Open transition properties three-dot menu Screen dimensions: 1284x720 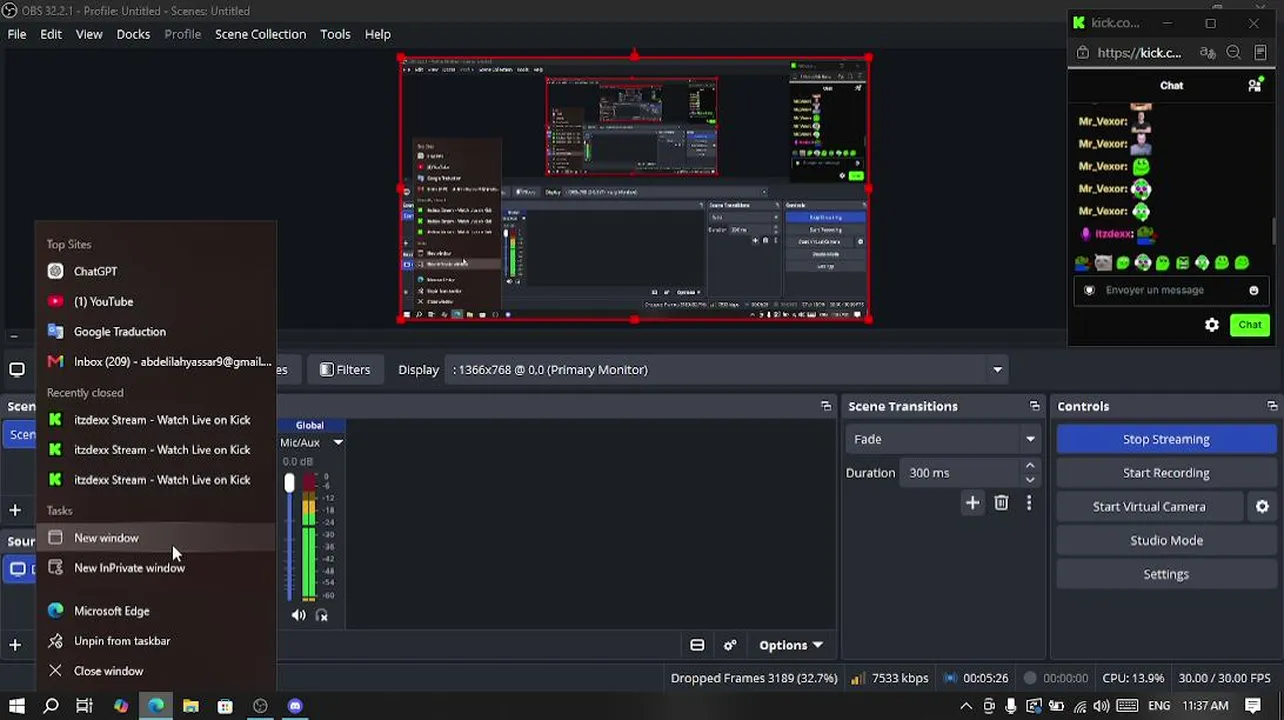tap(1029, 503)
